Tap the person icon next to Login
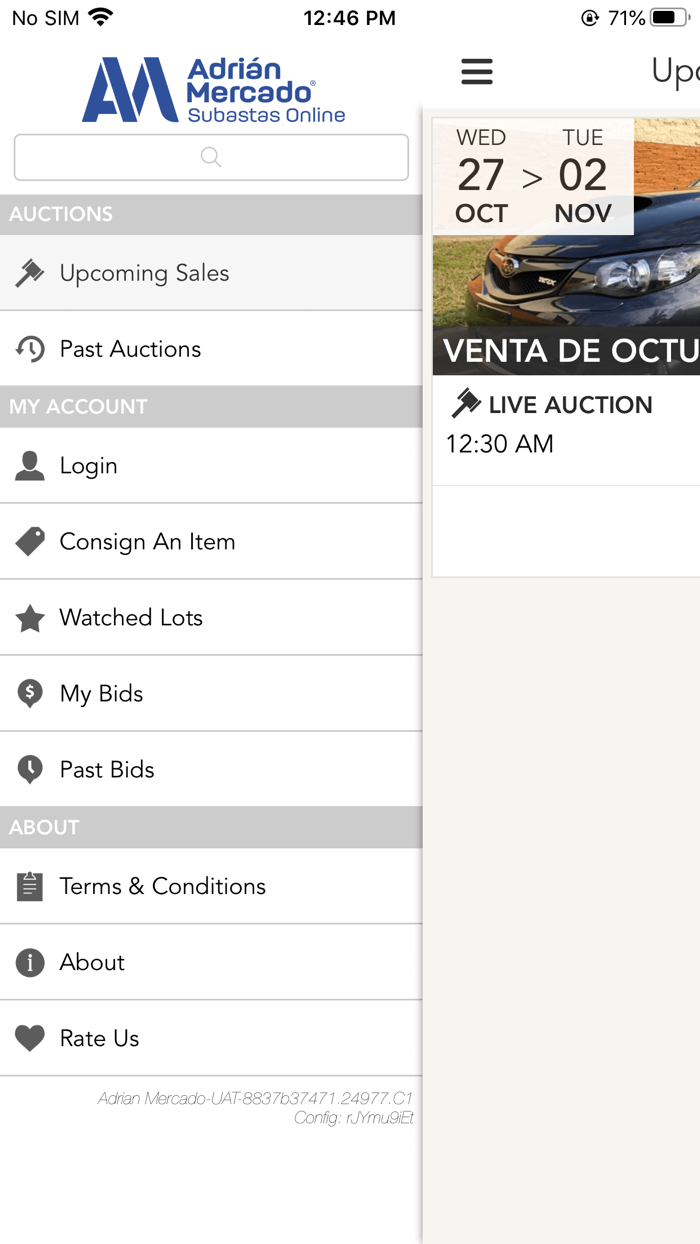 (x=30, y=466)
